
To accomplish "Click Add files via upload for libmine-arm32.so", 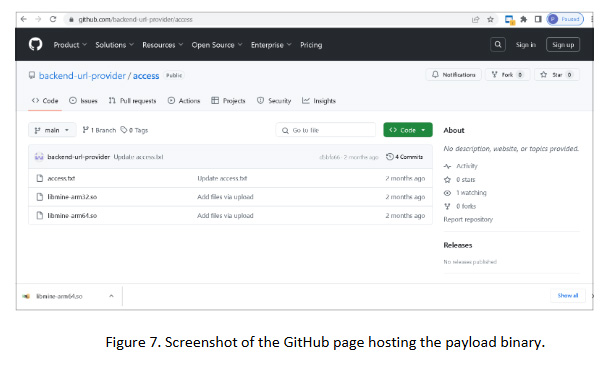I will pyautogui.click(x=225, y=197).
